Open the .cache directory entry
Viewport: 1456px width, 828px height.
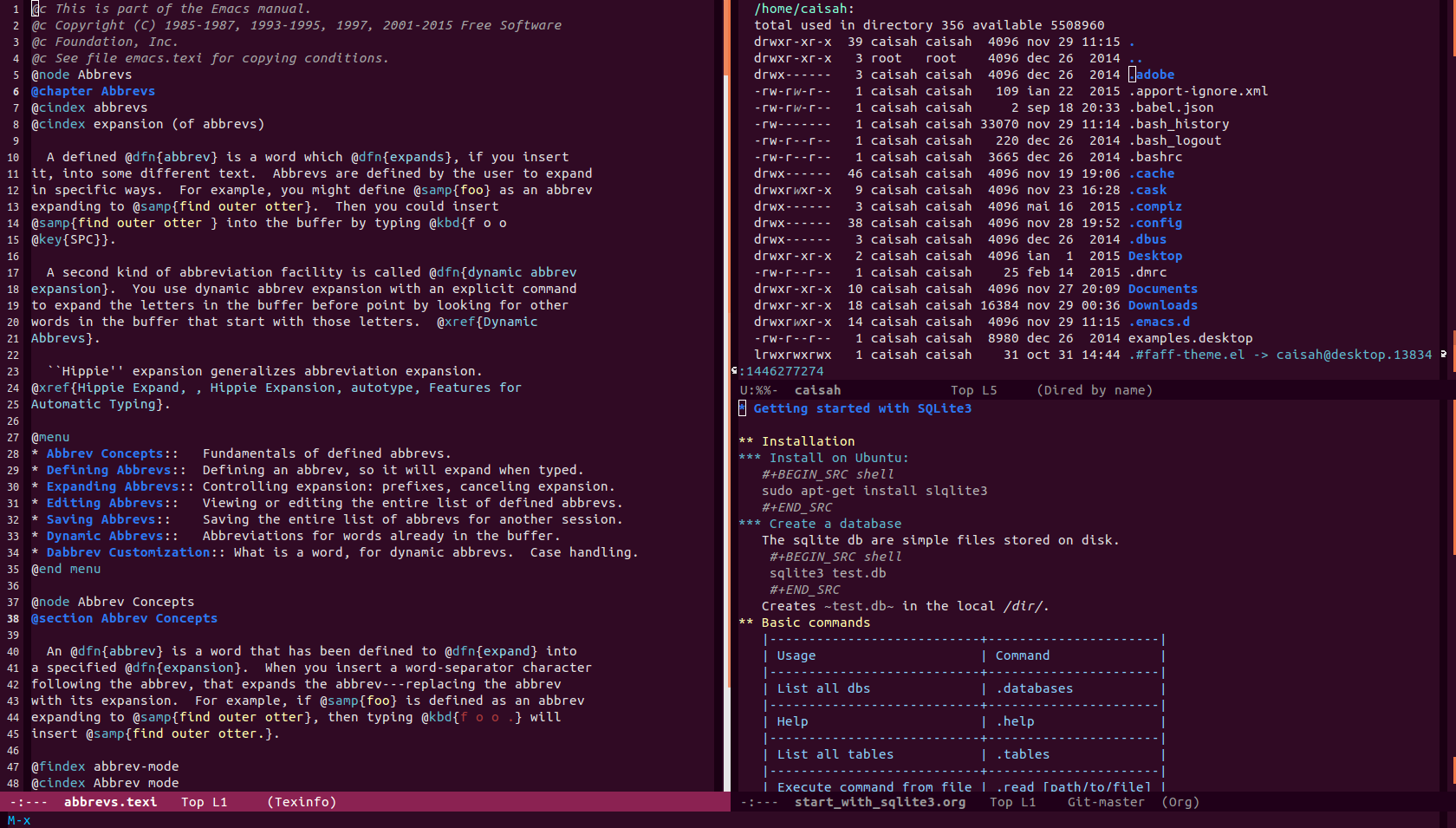pyautogui.click(x=1152, y=173)
